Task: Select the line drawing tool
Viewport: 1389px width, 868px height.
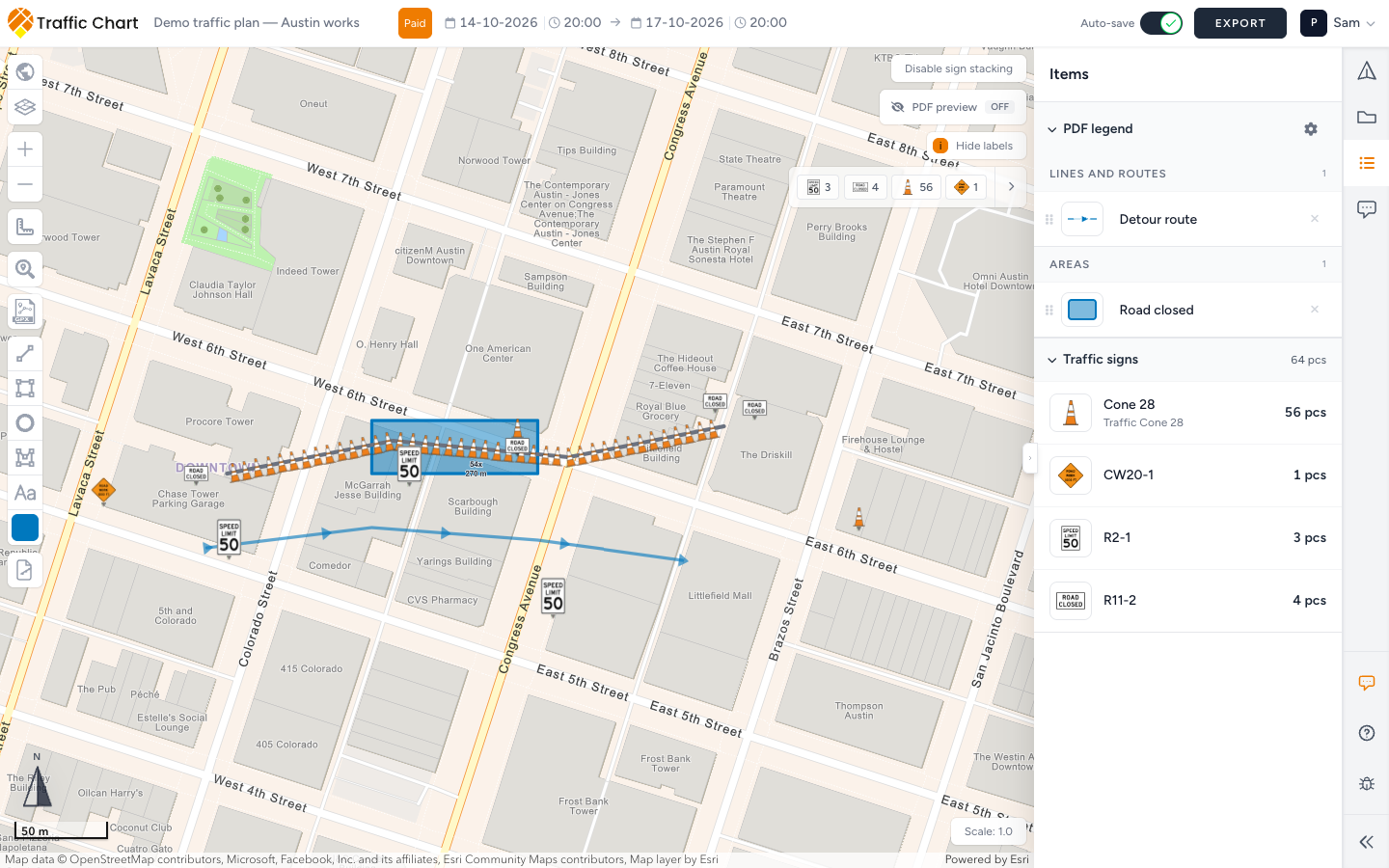Action: click(25, 354)
